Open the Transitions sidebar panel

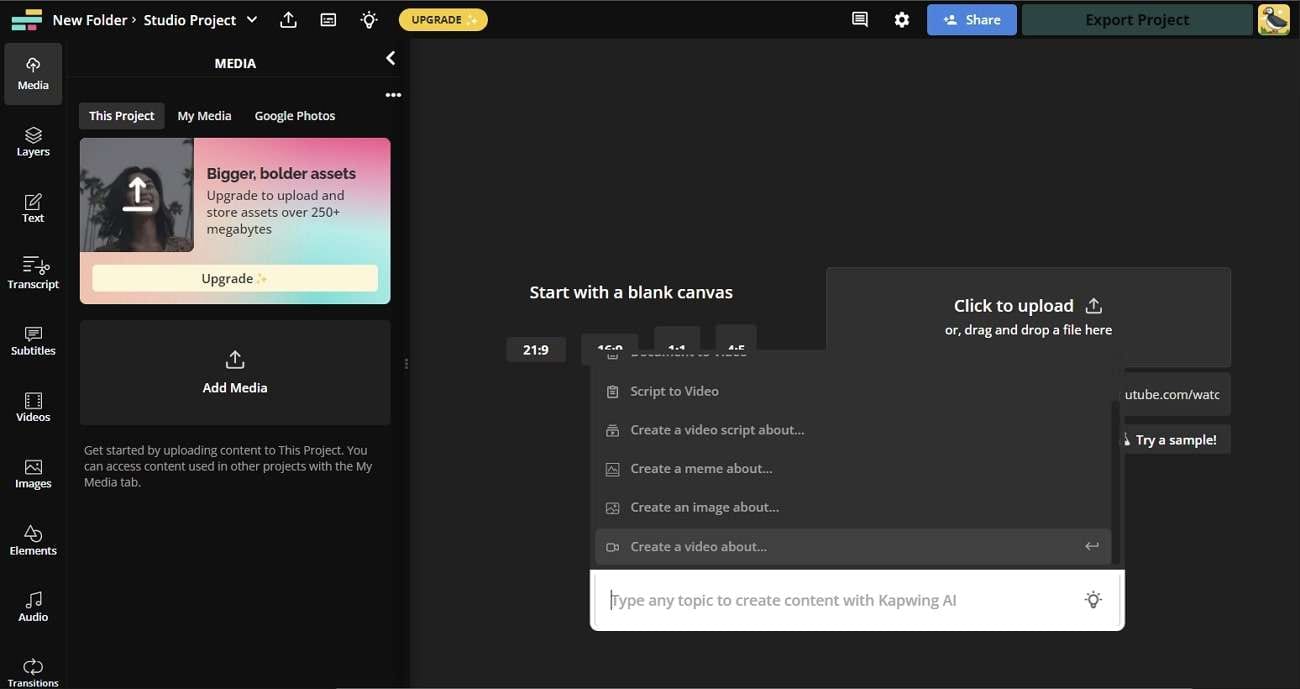(x=33, y=672)
